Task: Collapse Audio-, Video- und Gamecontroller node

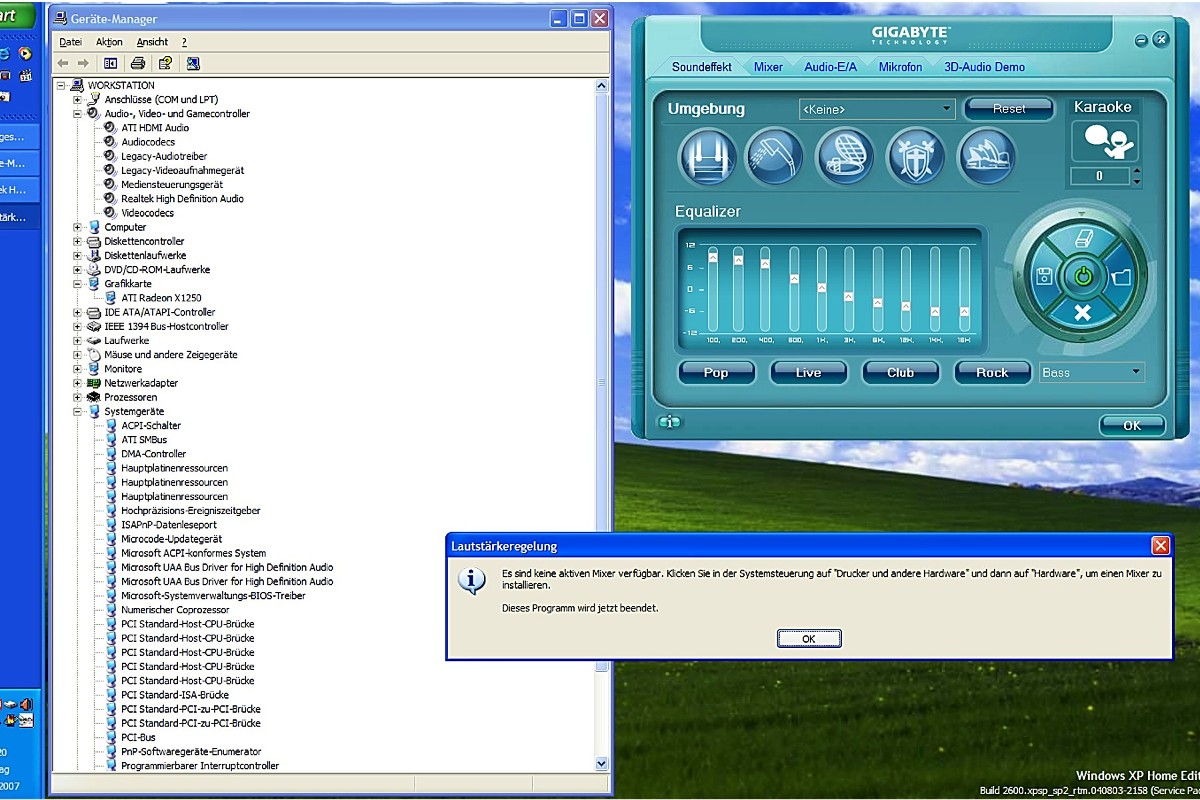Action: click(77, 114)
